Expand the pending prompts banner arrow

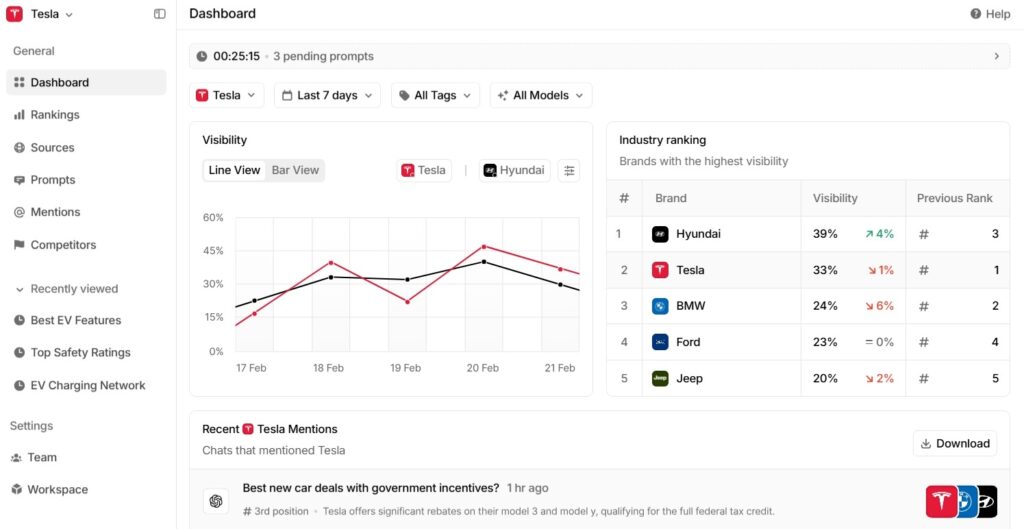(996, 56)
